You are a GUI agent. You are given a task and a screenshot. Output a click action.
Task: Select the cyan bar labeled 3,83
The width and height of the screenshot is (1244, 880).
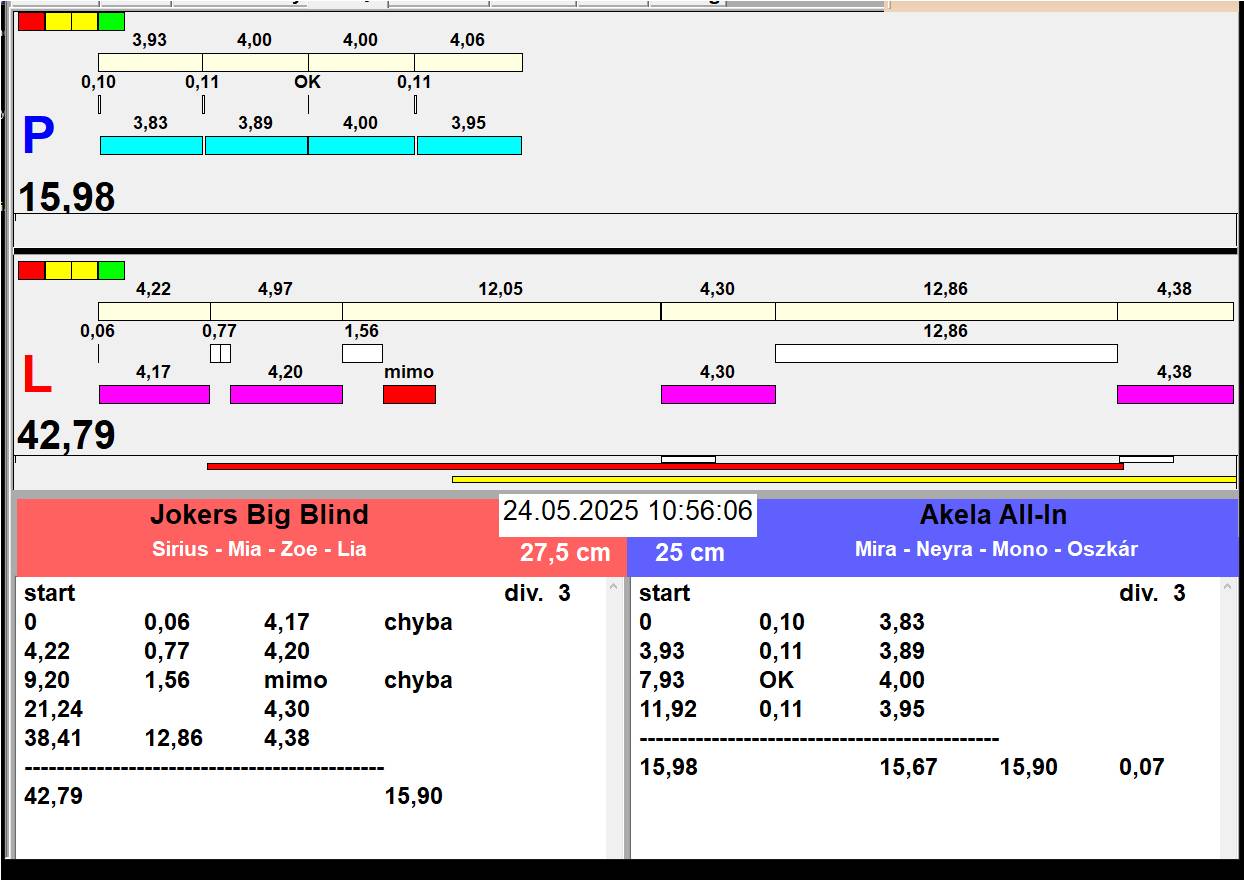151,145
